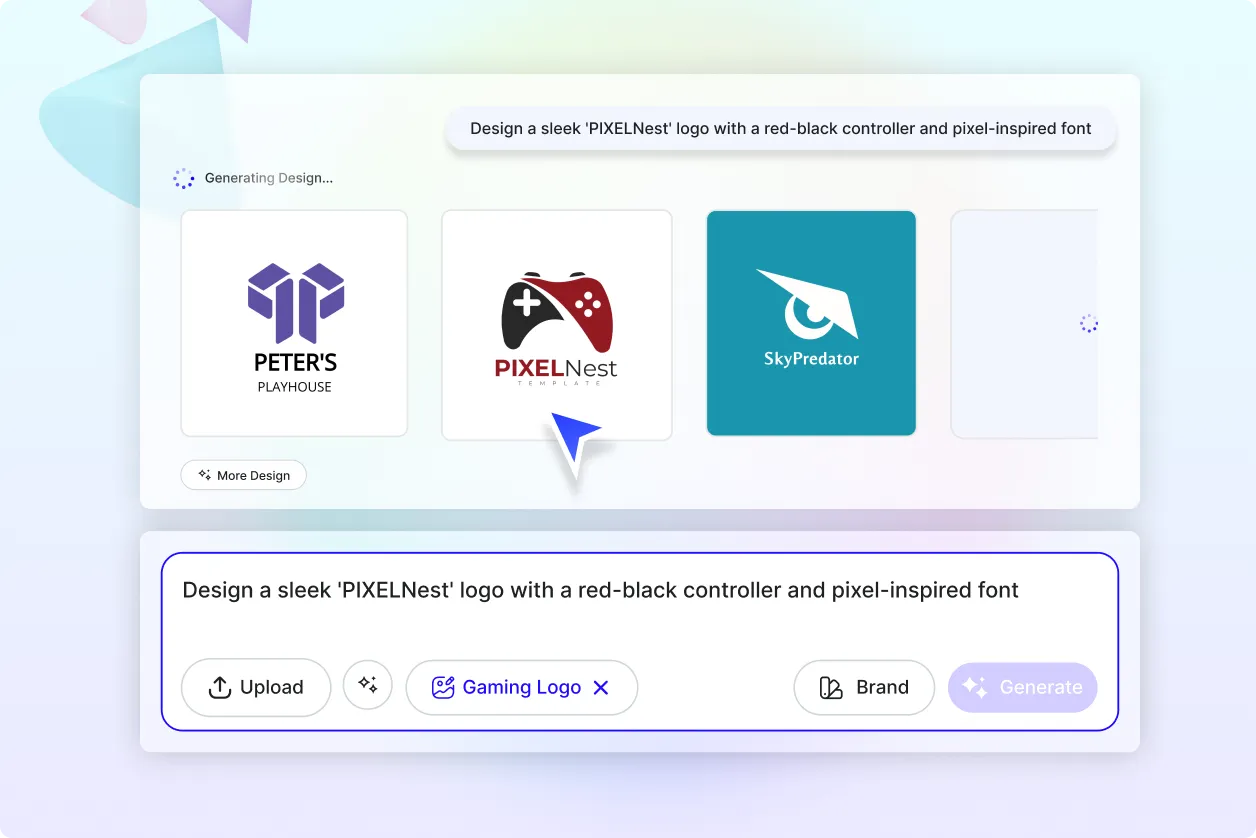The width and height of the screenshot is (1256, 838).
Task: Click the Brand palette icon
Action: pyautogui.click(x=831, y=688)
